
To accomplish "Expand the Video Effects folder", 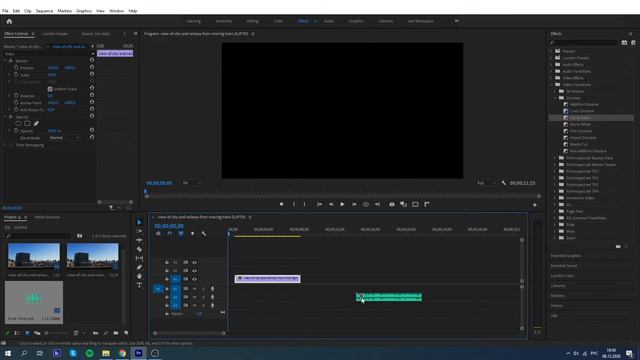I will coord(552,78).
